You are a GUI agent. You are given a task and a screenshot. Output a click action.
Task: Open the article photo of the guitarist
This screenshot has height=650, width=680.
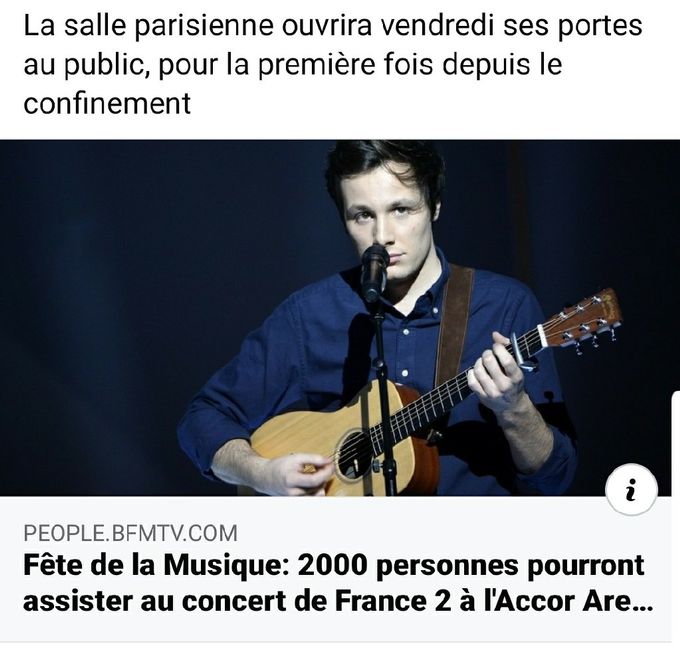pos(340,318)
